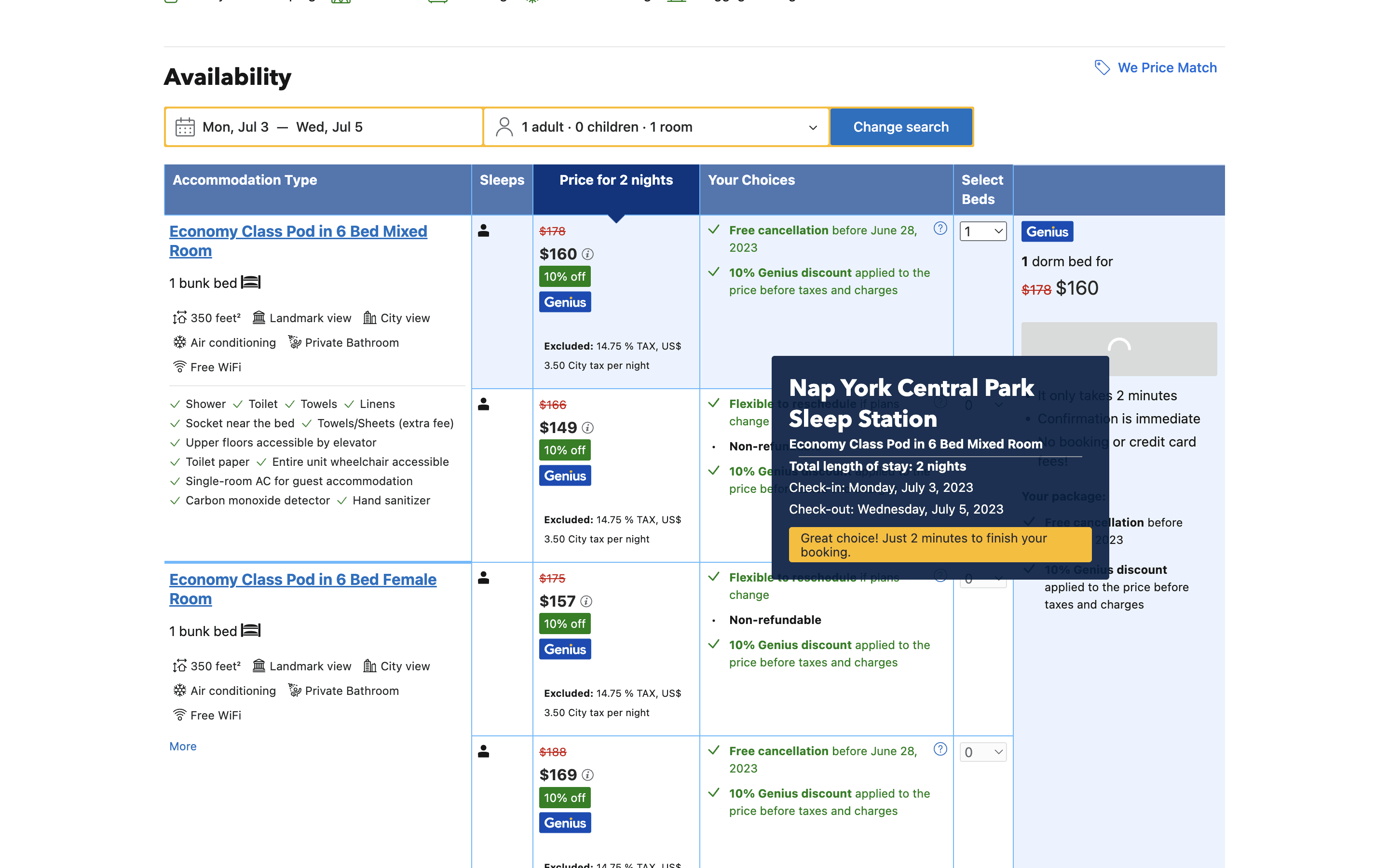Open the guests and rooms dropdown

click(656, 127)
